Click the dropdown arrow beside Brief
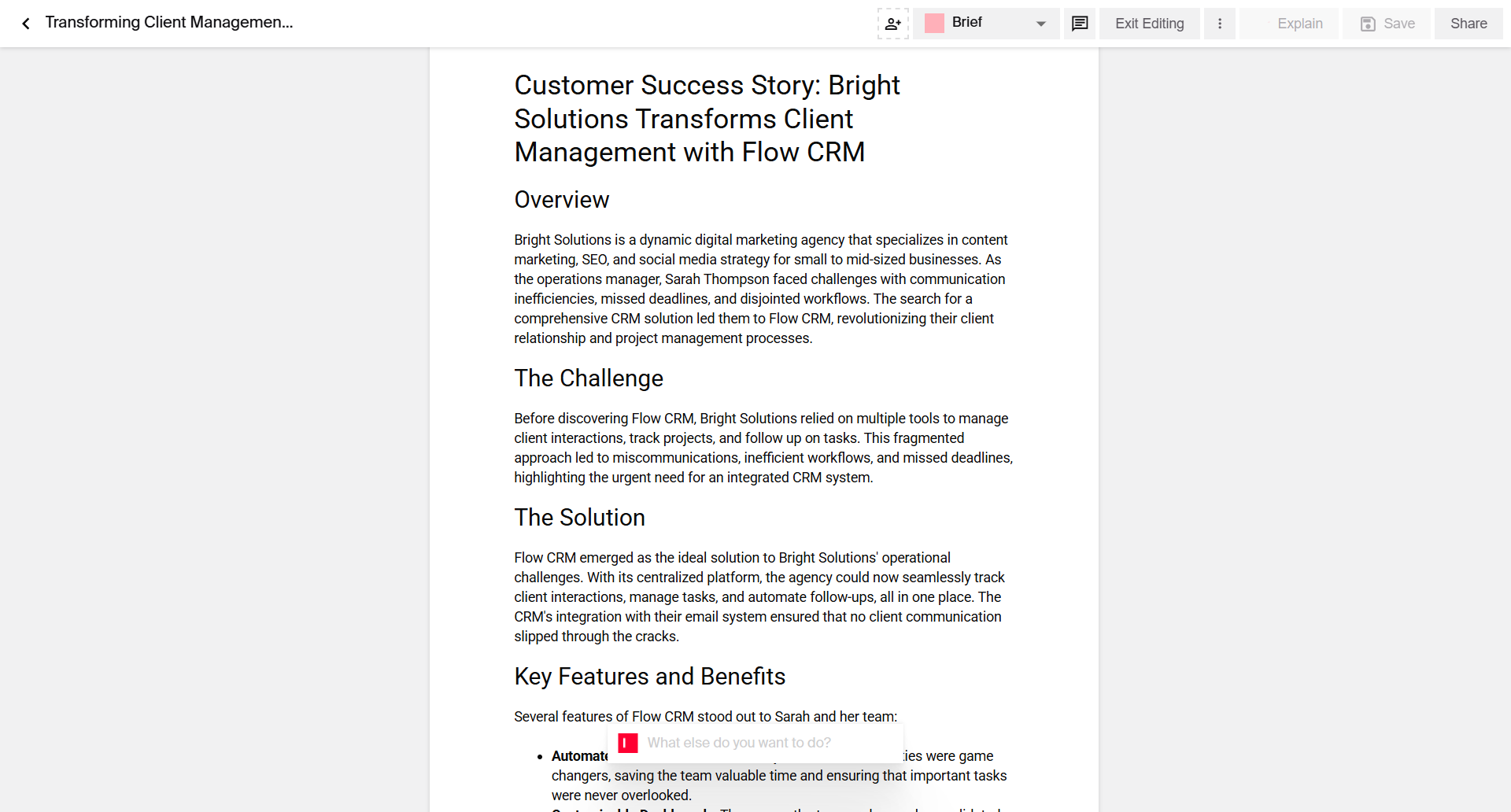Viewport: 1511px width, 812px height. coord(1040,24)
